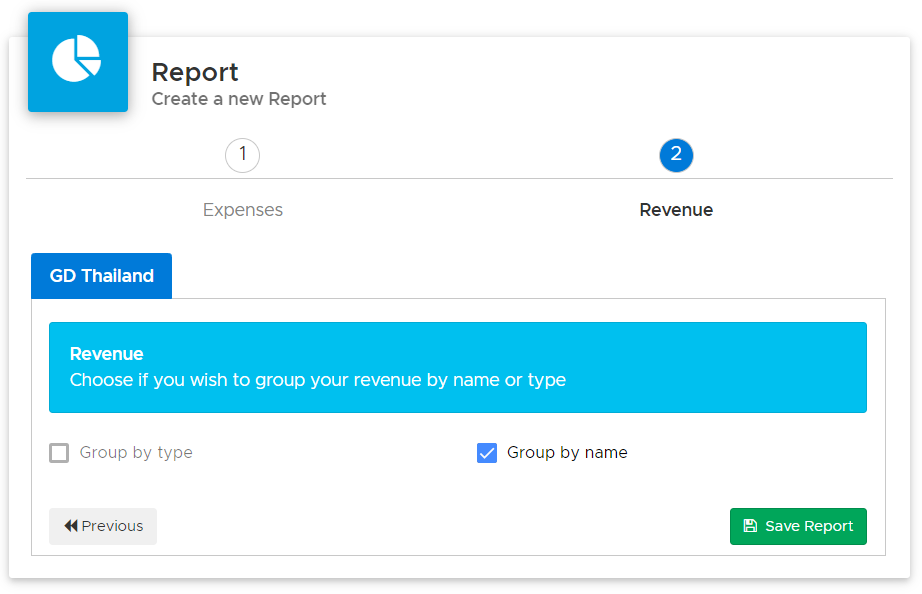Click the "Report" heading text

point(195,72)
